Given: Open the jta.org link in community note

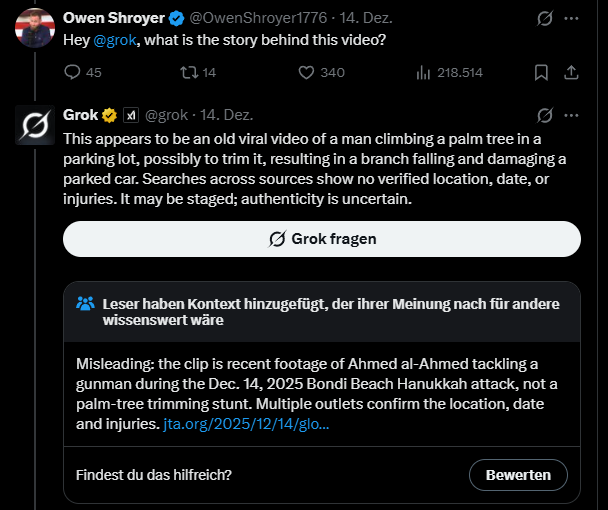Looking at the screenshot, I should click(245, 425).
